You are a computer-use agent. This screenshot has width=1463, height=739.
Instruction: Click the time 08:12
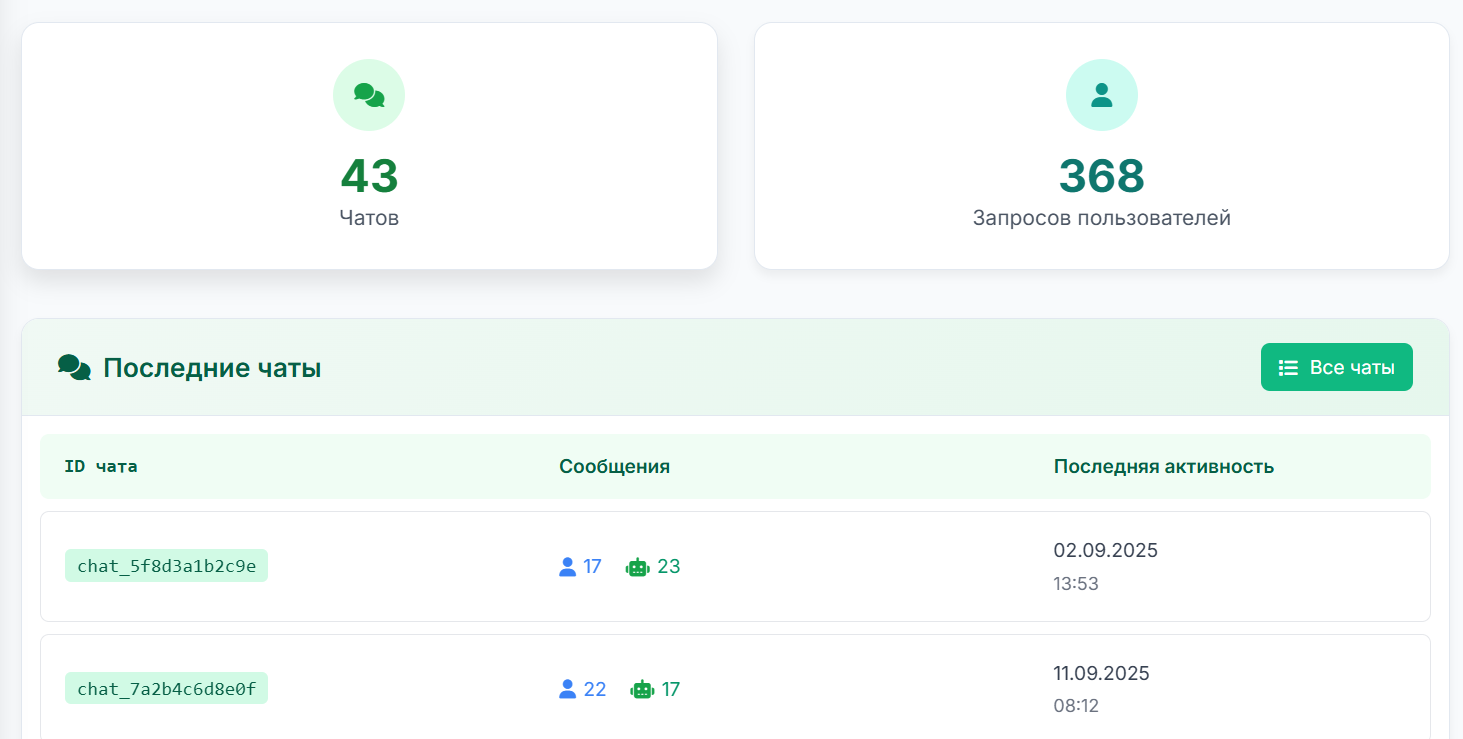[1076, 706]
